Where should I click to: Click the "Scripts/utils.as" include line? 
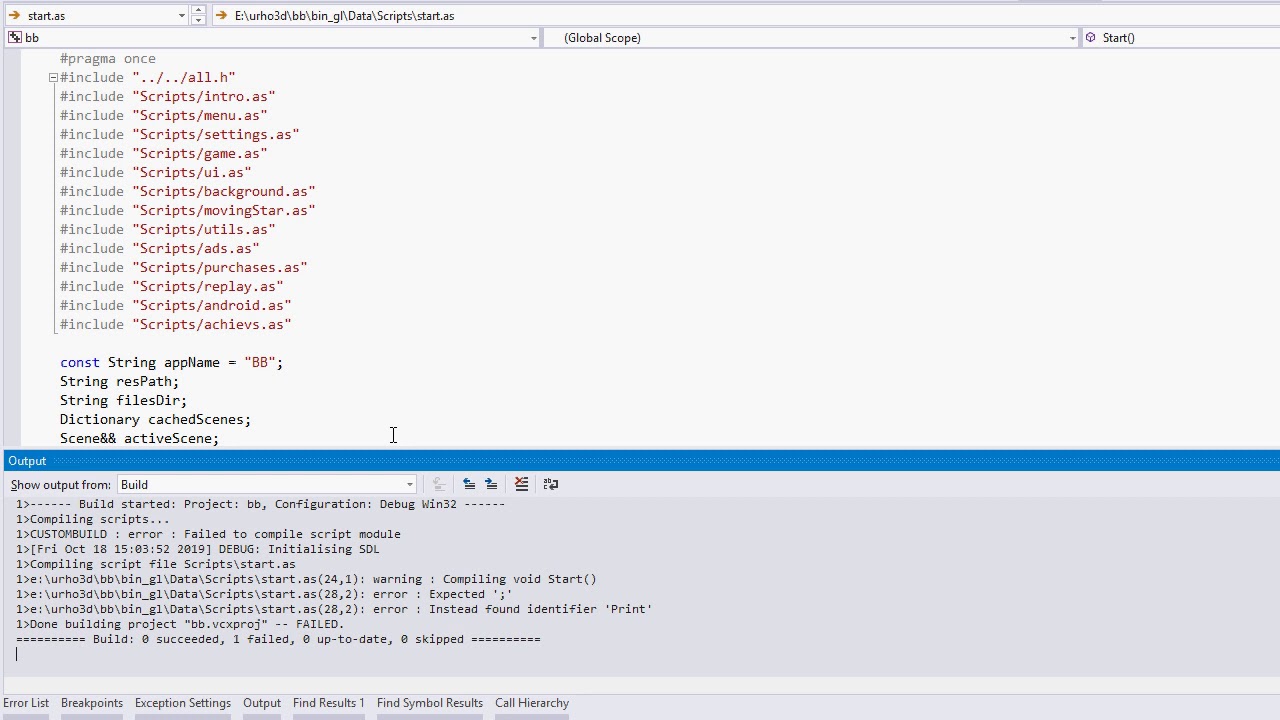pos(168,230)
